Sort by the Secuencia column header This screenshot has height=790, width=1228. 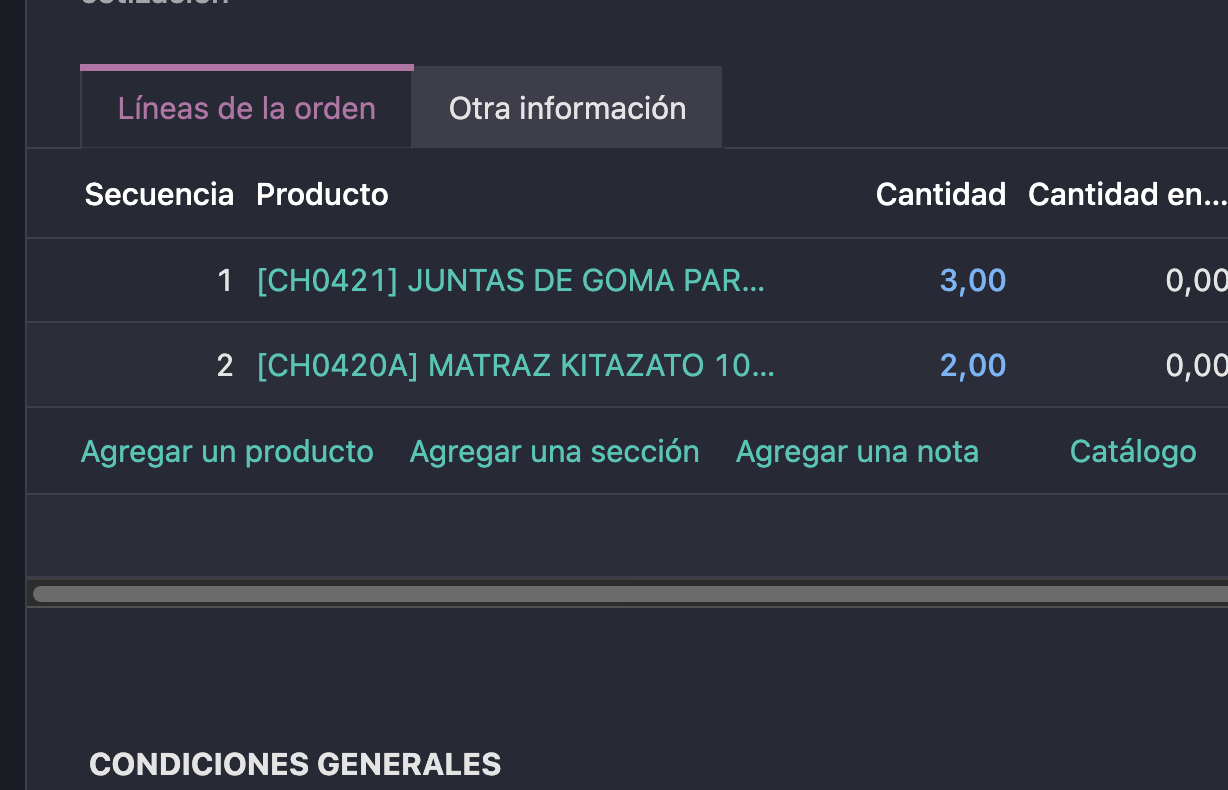click(159, 194)
